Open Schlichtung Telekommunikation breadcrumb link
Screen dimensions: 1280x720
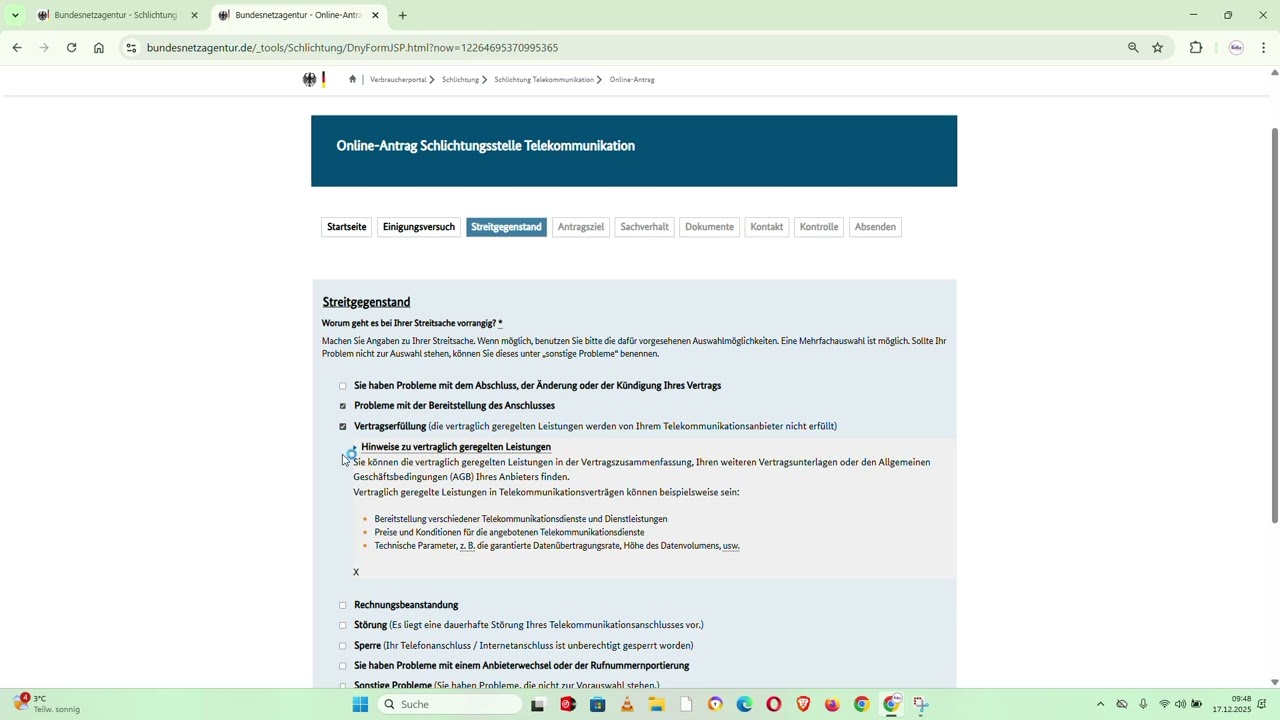pos(544,79)
